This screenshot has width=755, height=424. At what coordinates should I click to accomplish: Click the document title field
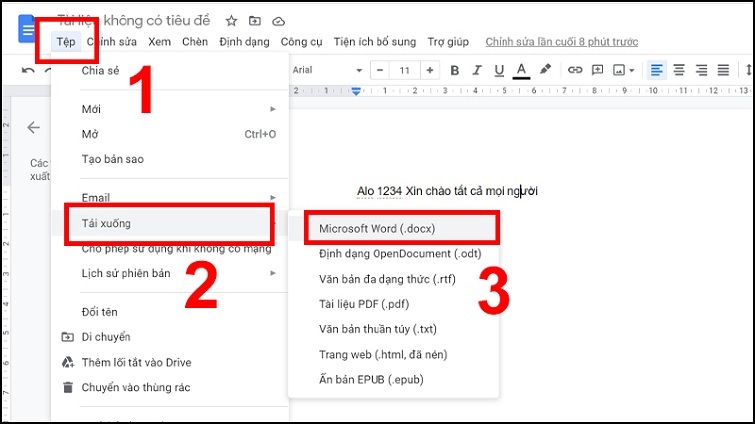[133, 21]
